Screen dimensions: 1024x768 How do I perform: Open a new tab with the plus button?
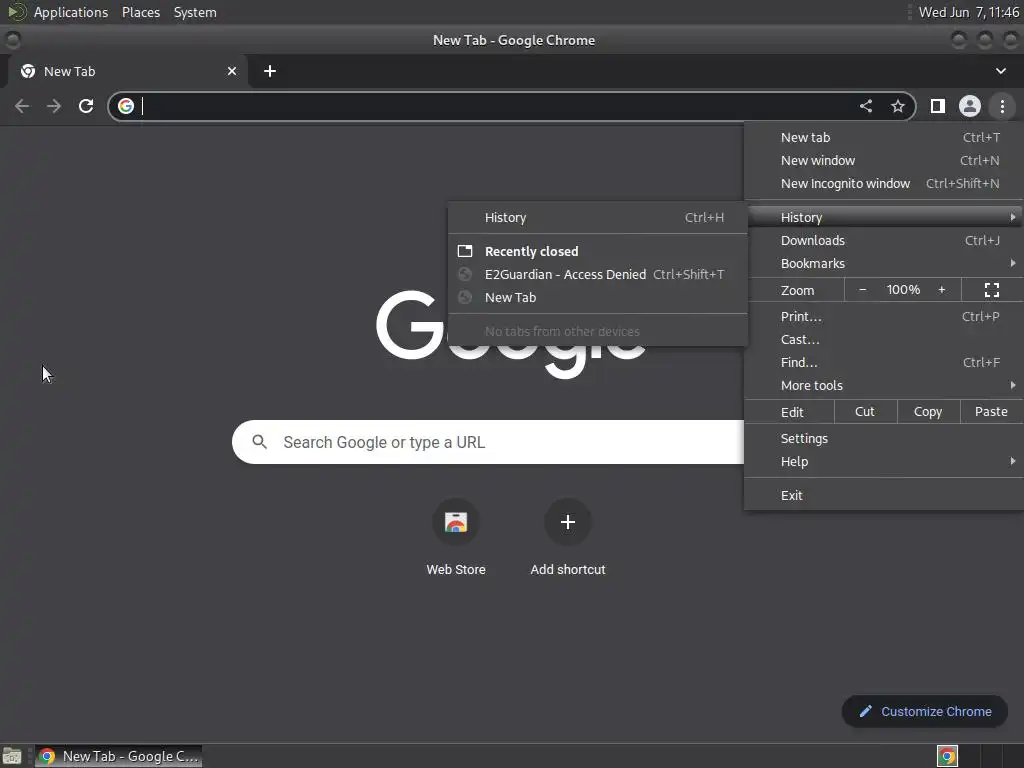pyautogui.click(x=270, y=71)
